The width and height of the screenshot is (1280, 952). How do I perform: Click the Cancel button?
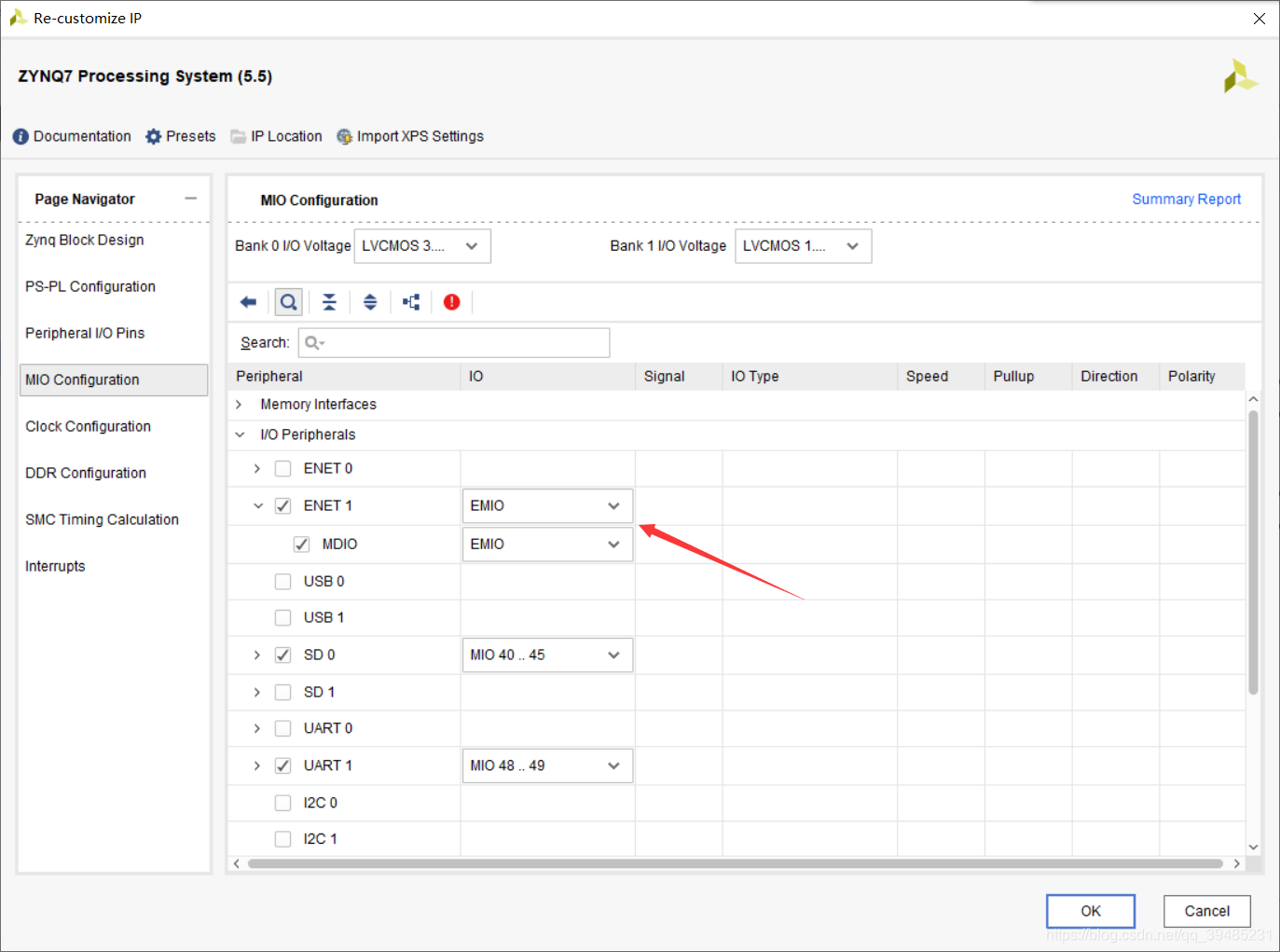(1207, 912)
